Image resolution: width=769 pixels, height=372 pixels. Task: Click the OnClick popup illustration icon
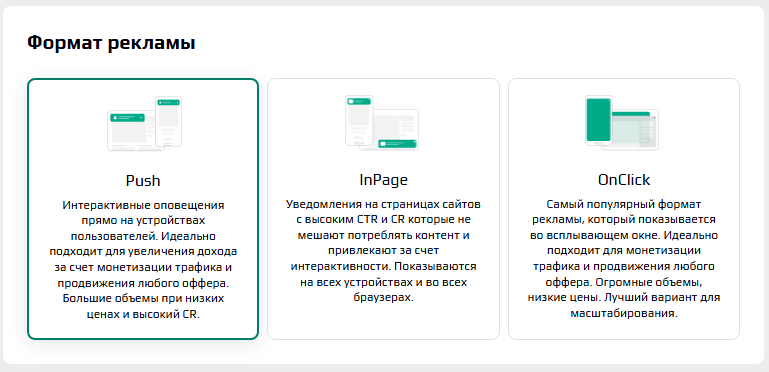pyautogui.click(x=622, y=123)
